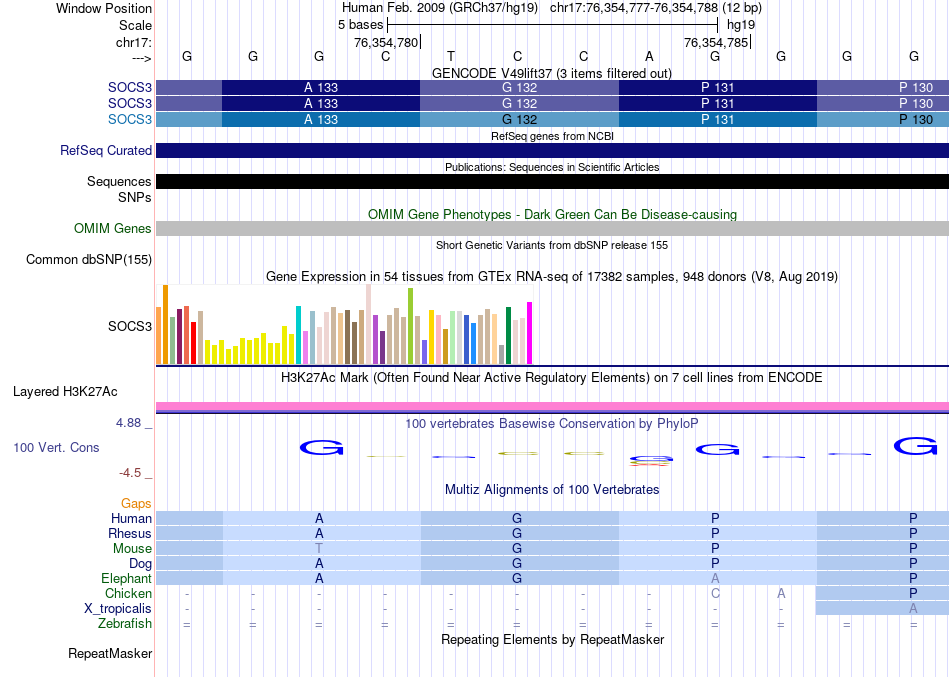Image resolution: width=950 pixels, height=677 pixels.
Task: Click codon P 131 in the light-blue SOCS3 row
Action: click(717, 119)
